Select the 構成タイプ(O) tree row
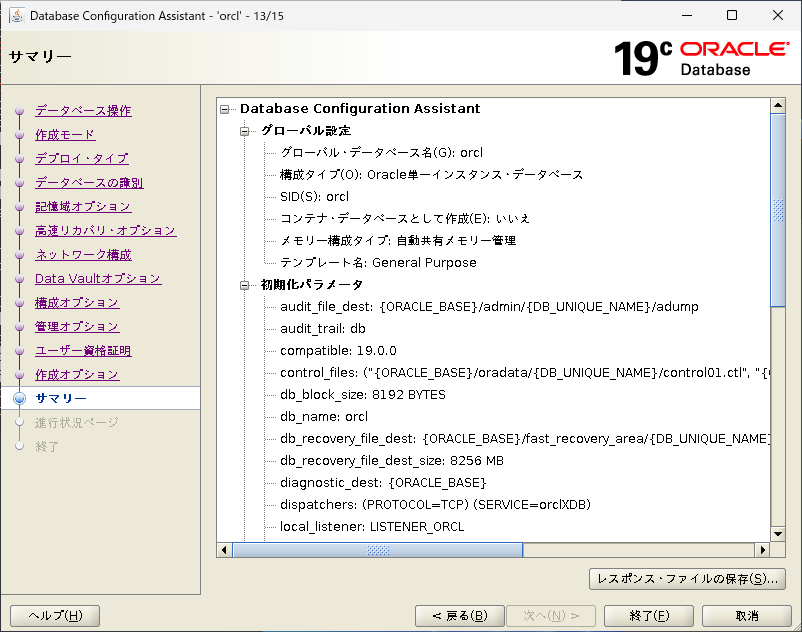This screenshot has height=632, width=802. (432, 175)
